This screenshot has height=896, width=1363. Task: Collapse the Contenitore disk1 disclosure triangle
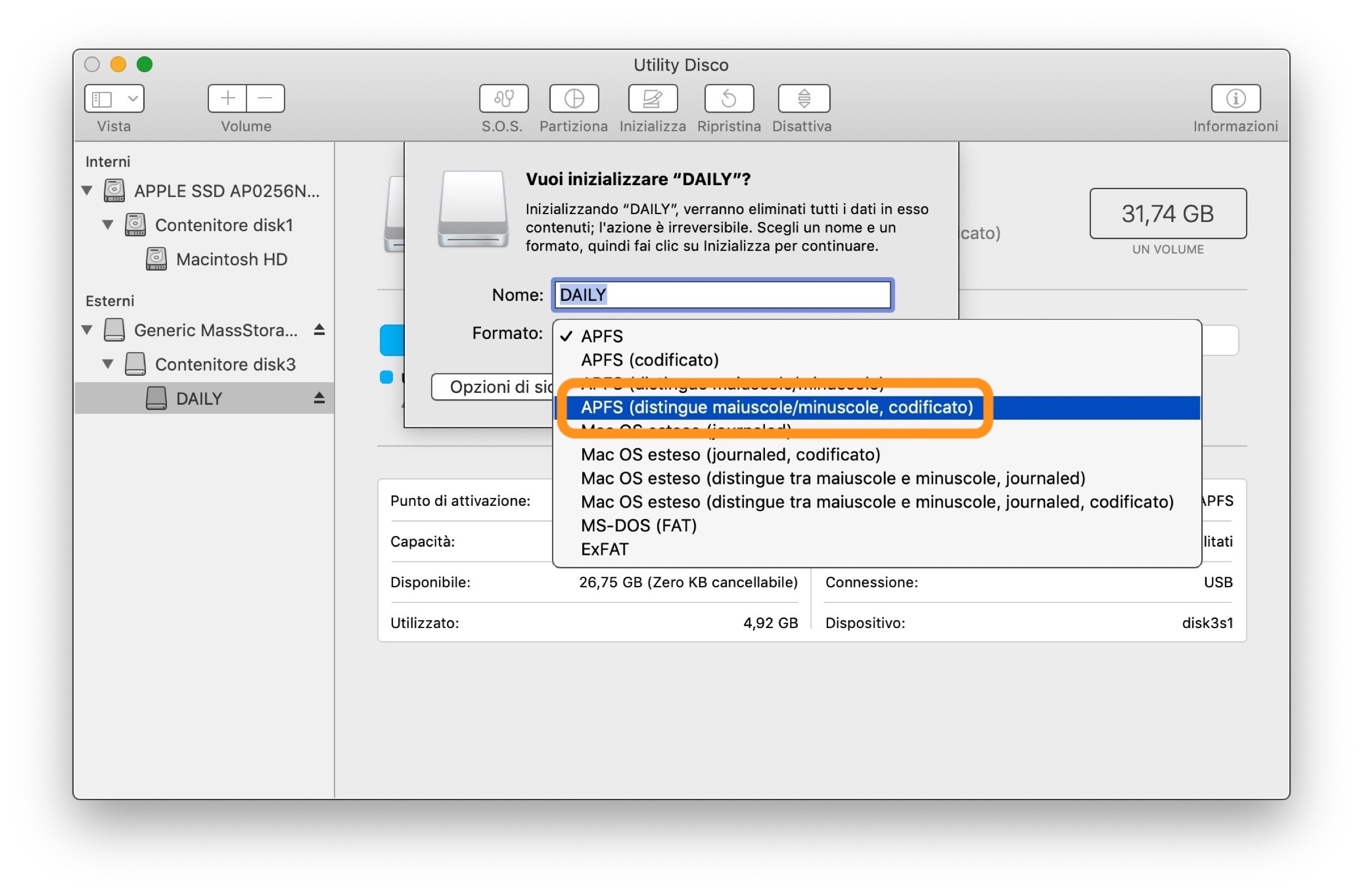[x=108, y=224]
